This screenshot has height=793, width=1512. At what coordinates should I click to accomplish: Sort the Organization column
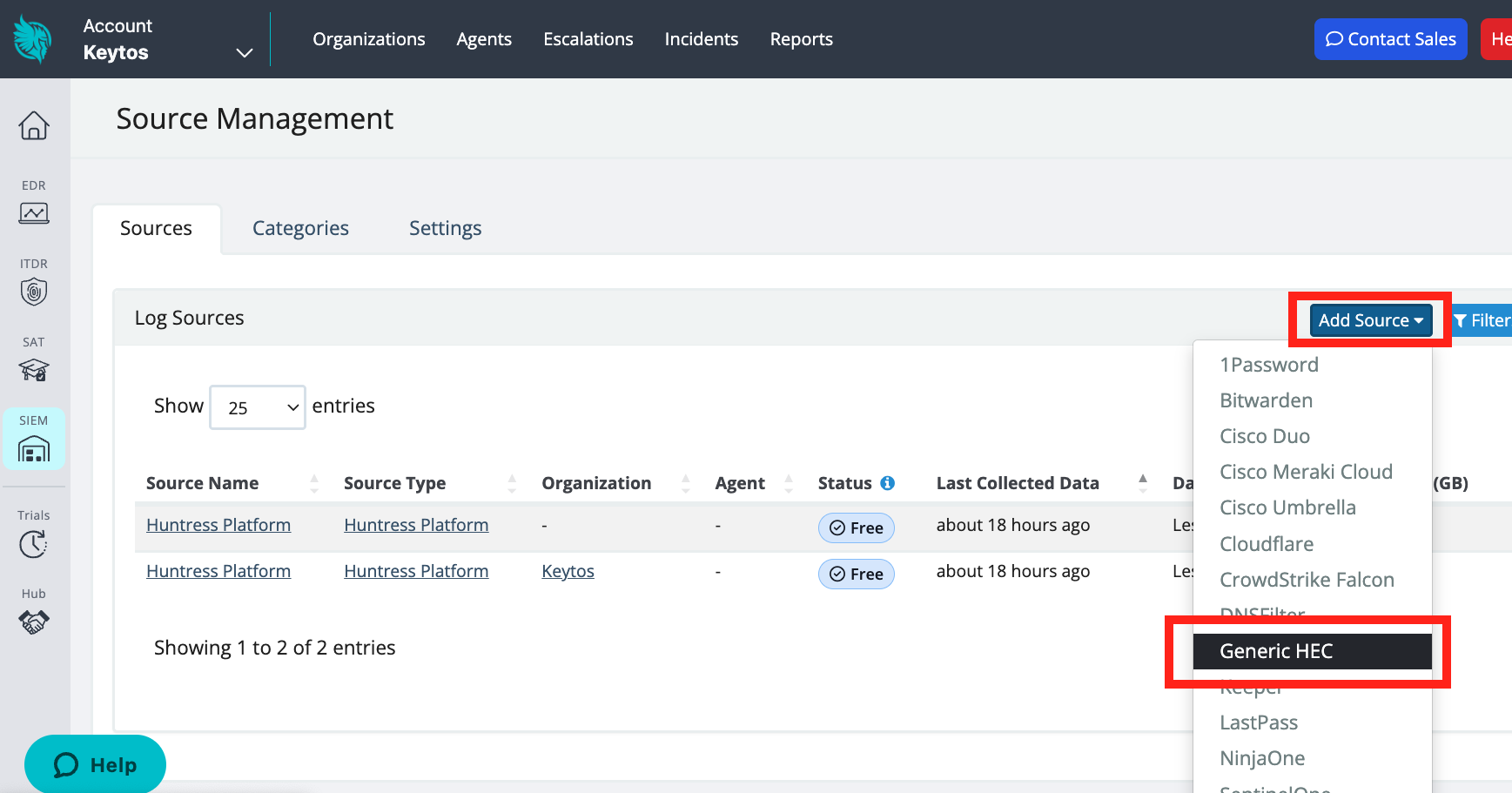coord(686,482)
